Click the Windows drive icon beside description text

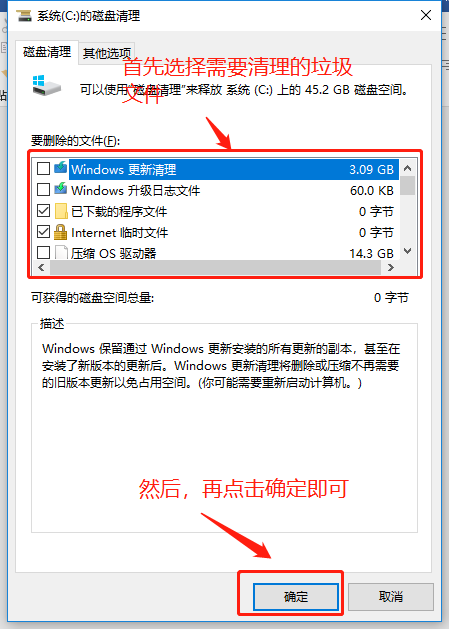[46, 85]
